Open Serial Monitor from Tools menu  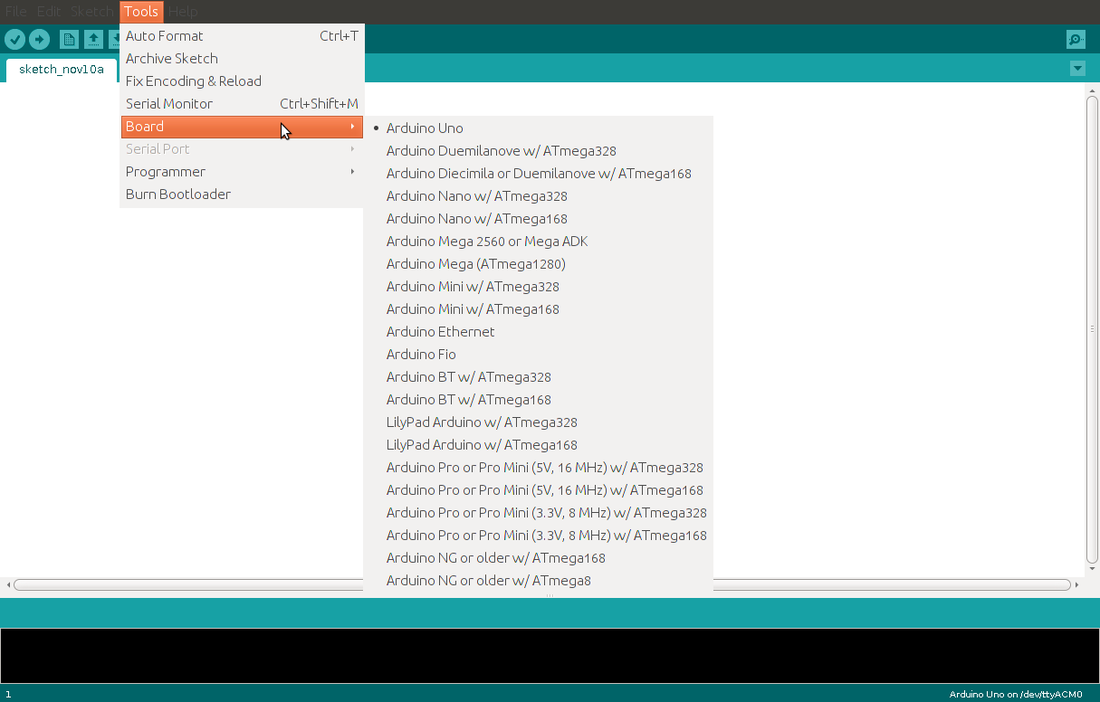242,103
